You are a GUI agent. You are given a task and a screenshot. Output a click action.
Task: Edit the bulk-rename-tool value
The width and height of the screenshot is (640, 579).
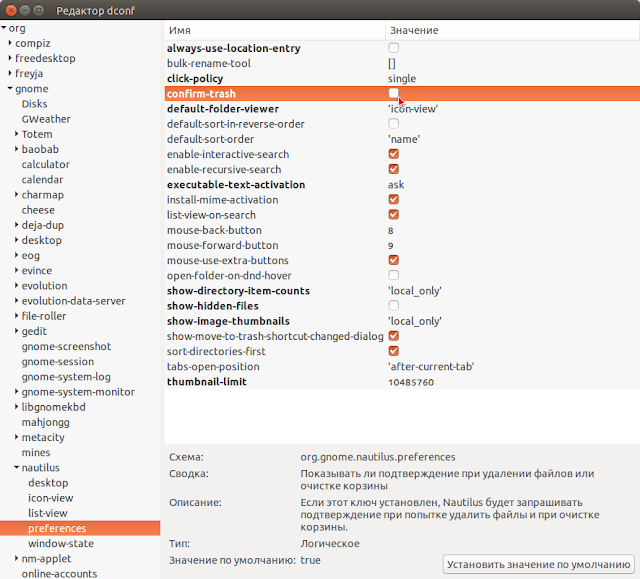click(391, 63)
